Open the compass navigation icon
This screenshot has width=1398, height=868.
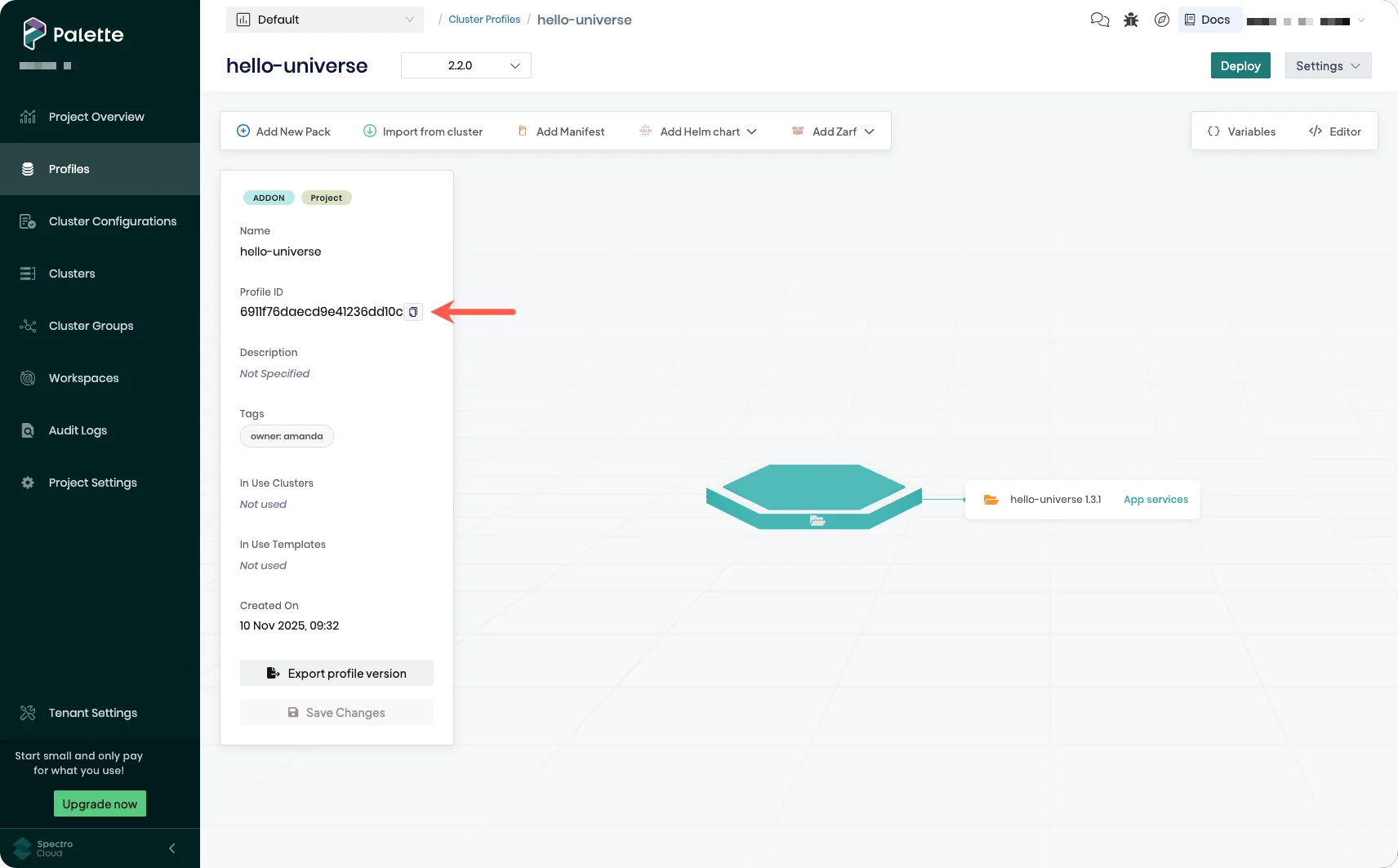tap(1162, 20)
